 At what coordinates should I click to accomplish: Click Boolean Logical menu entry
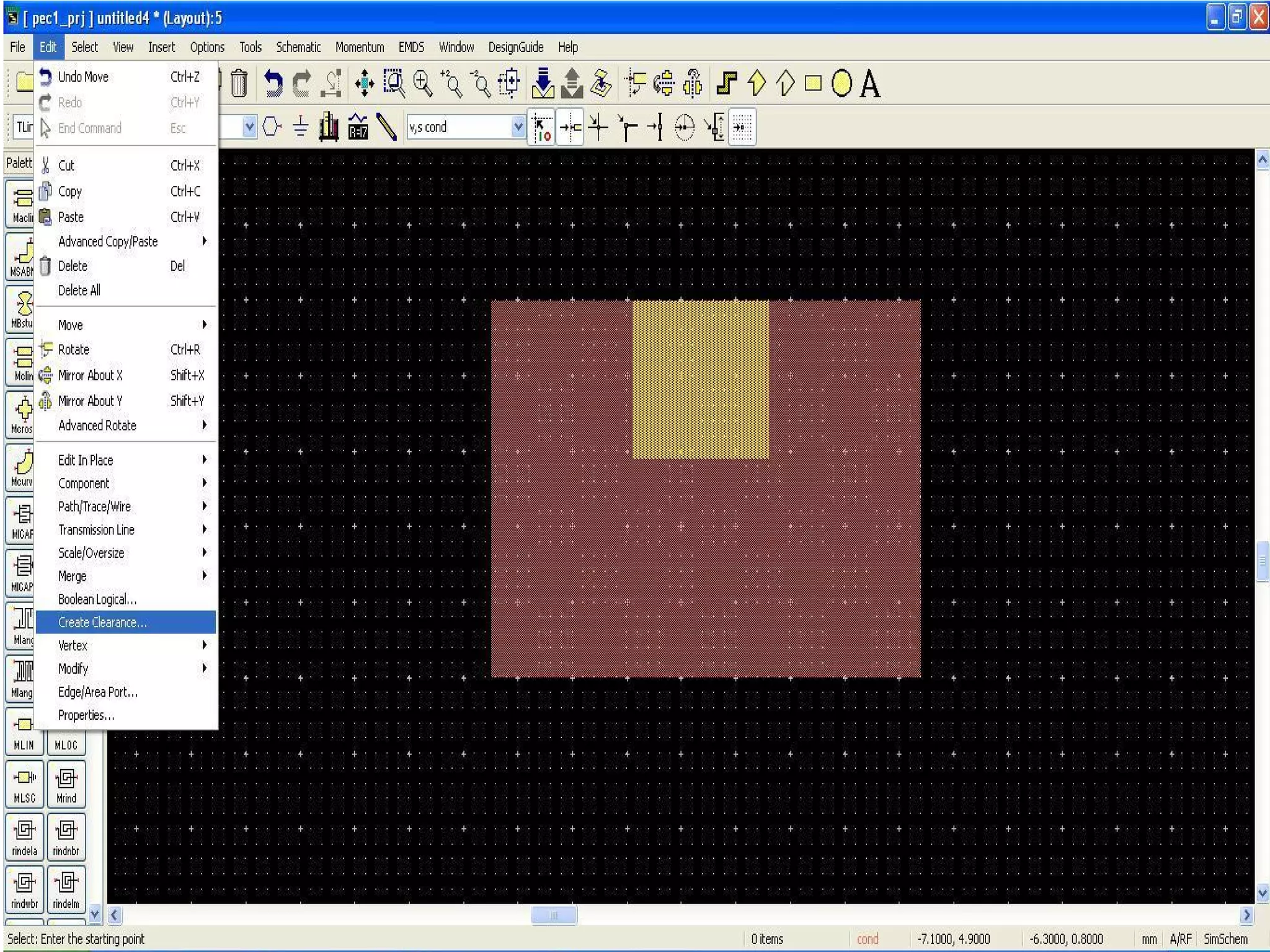point(97,599)
